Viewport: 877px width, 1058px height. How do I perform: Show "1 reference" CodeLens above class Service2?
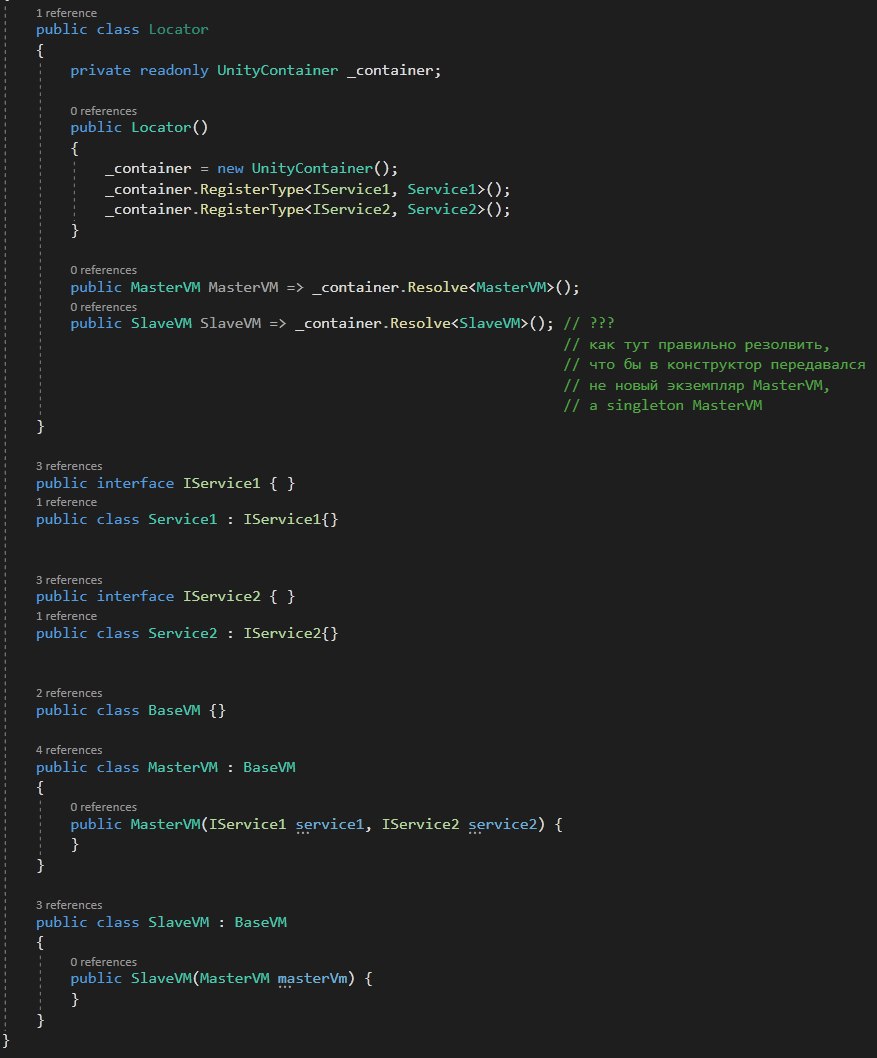coord(66,616)
